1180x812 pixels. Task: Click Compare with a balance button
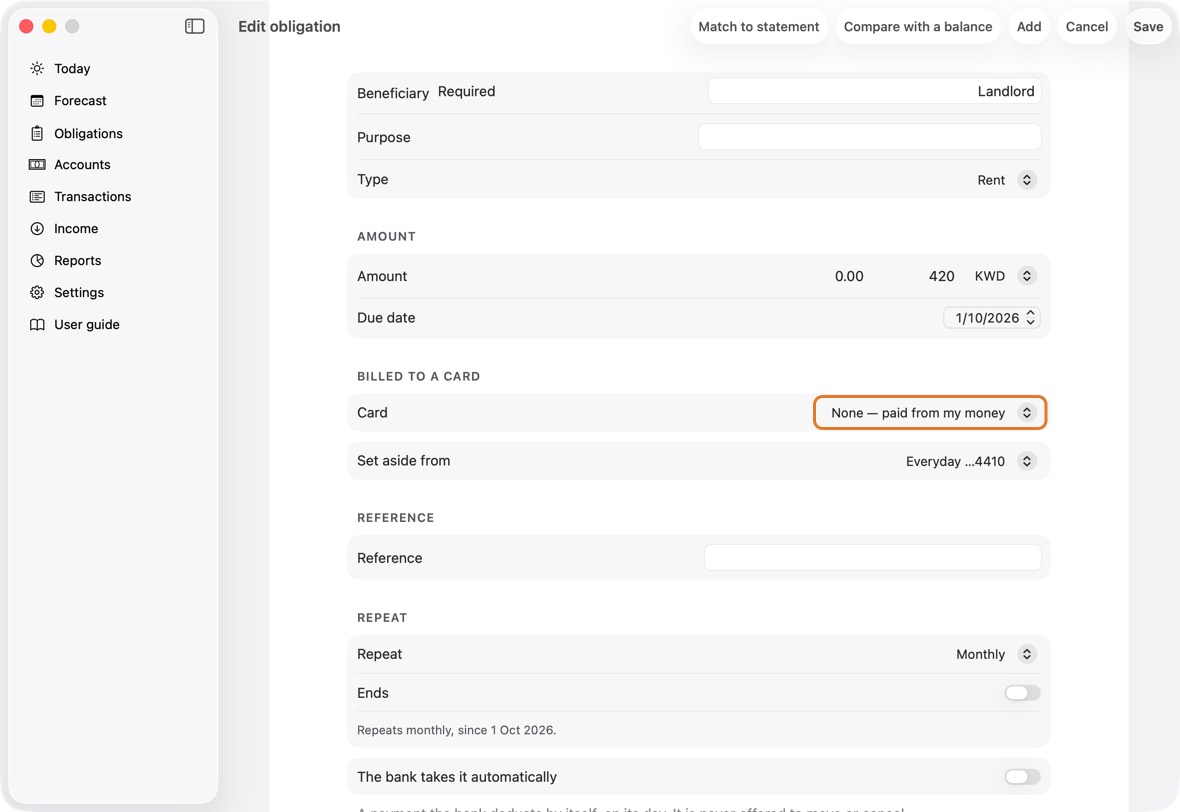(x=917, y=26)
